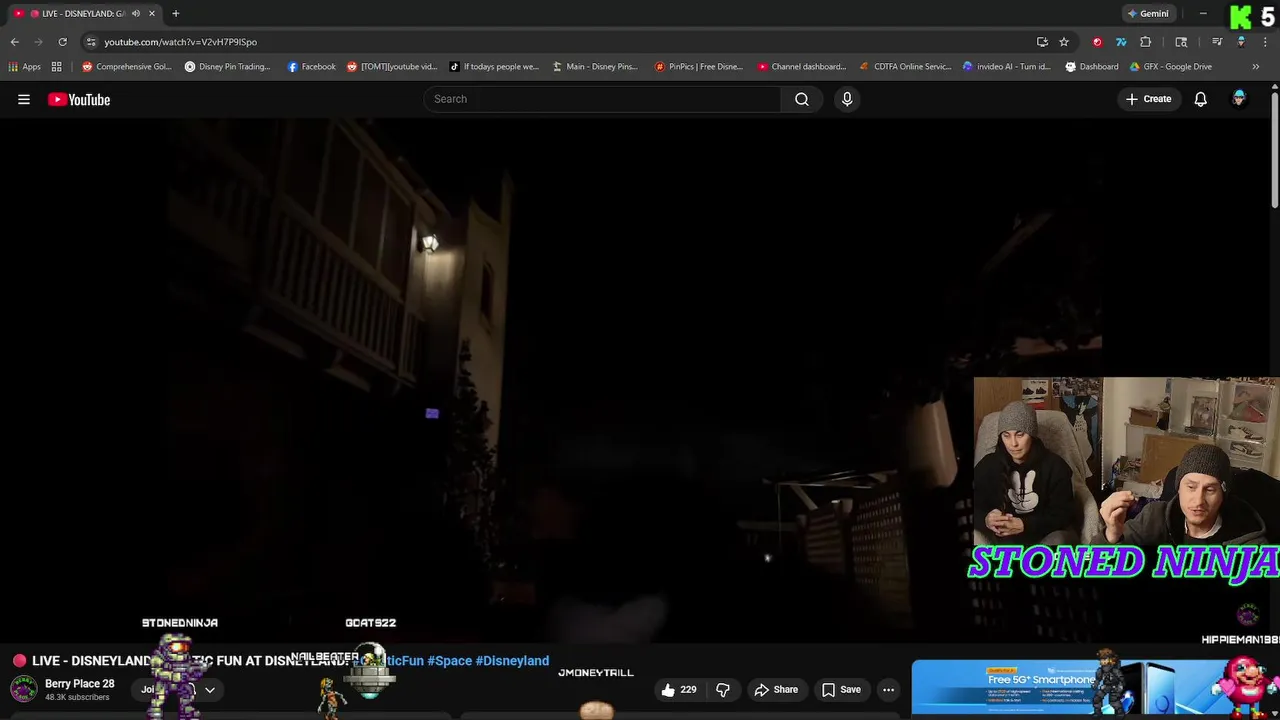Focus the YouTube Search input field
Viewport: 1280px width, 720px height.
(x=603, y=99)
